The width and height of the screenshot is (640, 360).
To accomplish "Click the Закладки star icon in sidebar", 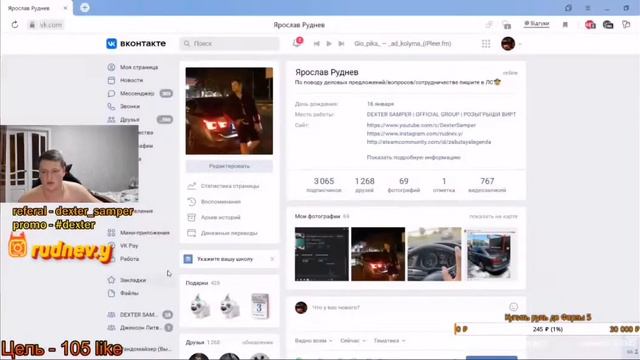I will tap(111, 280).
